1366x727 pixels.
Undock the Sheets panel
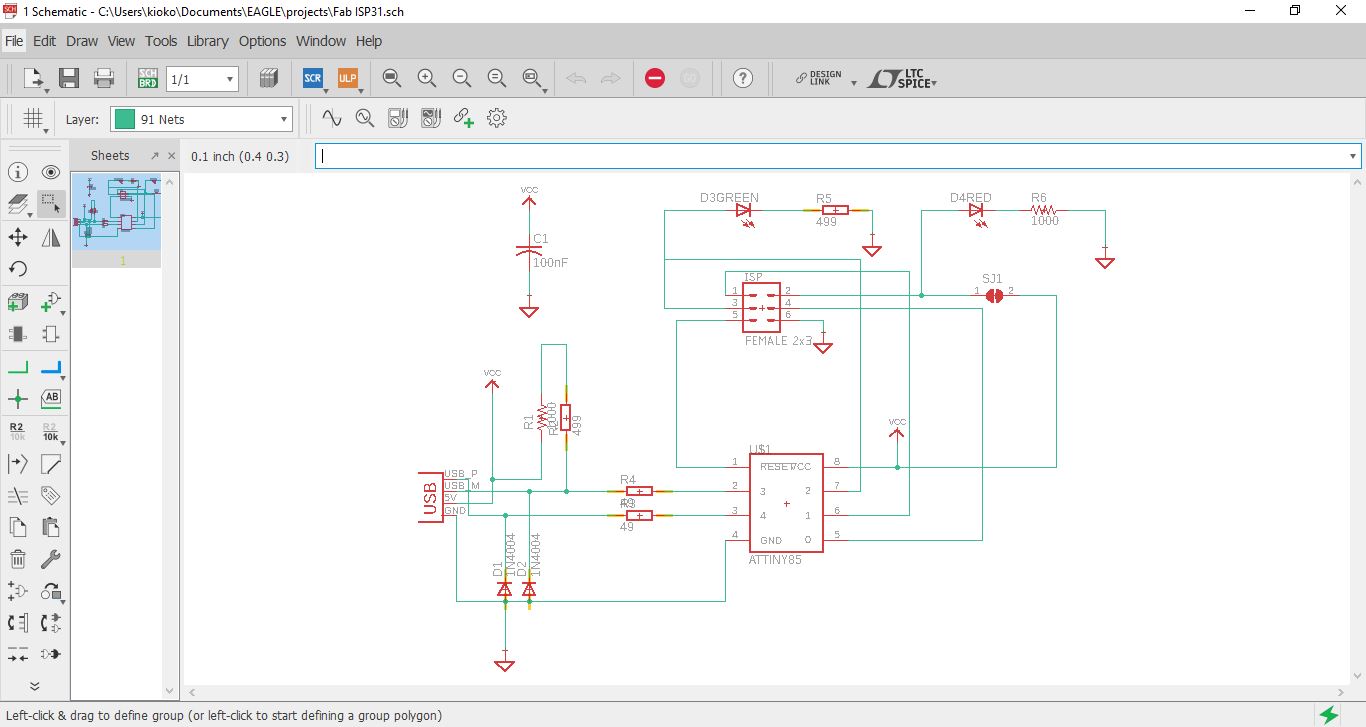[x=155, y=156]
